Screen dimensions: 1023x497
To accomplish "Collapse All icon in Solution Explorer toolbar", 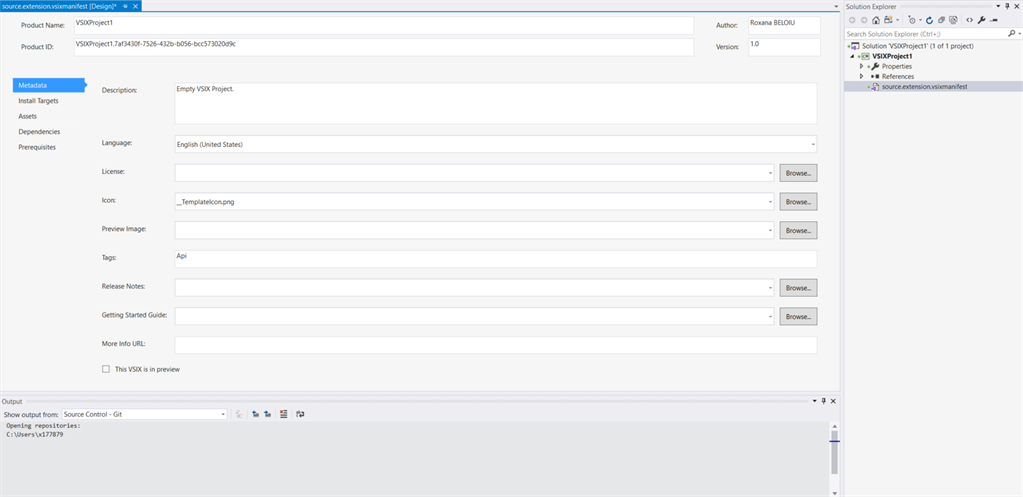I will pos(941,20).
